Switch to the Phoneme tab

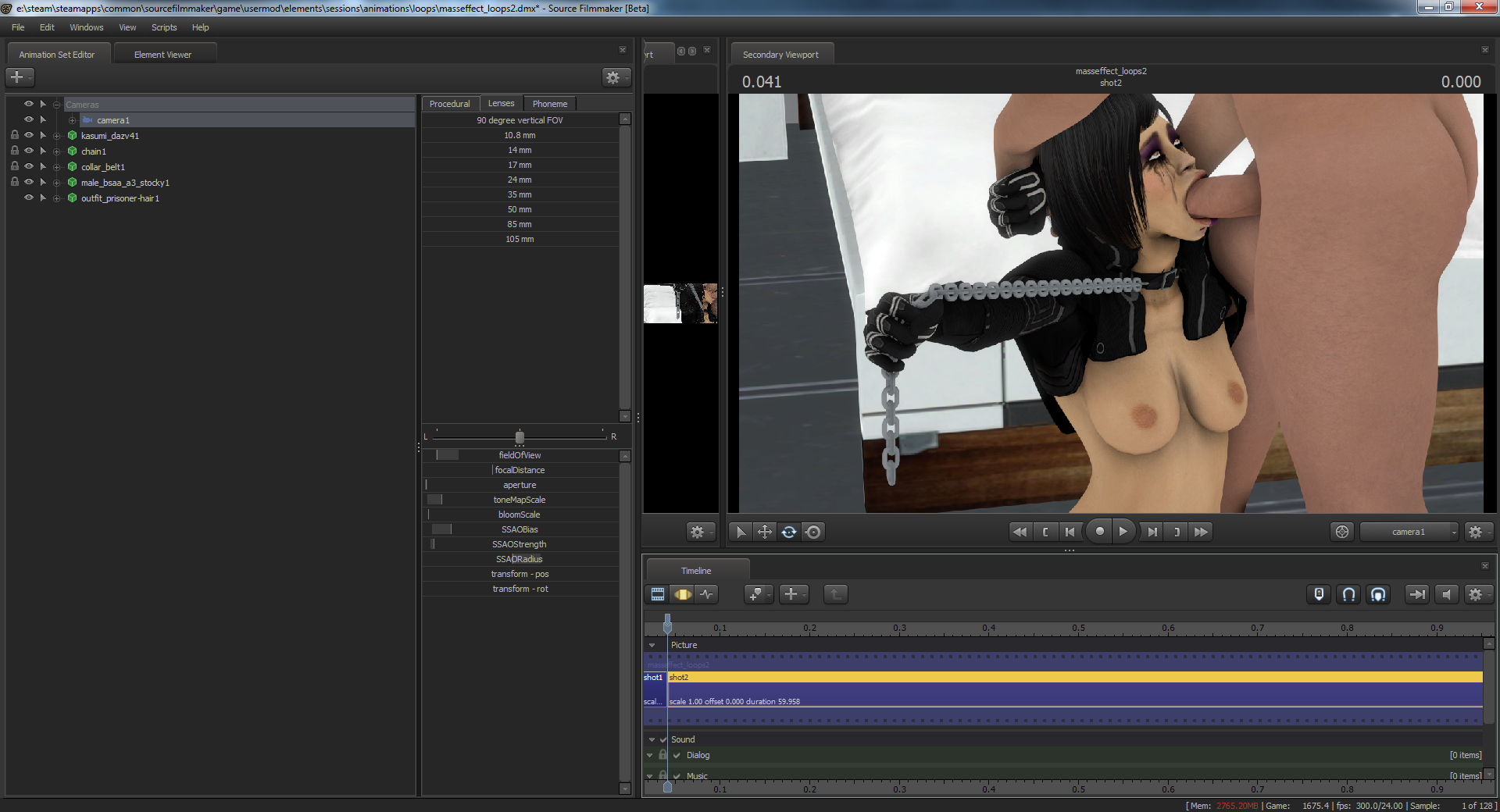550,104
